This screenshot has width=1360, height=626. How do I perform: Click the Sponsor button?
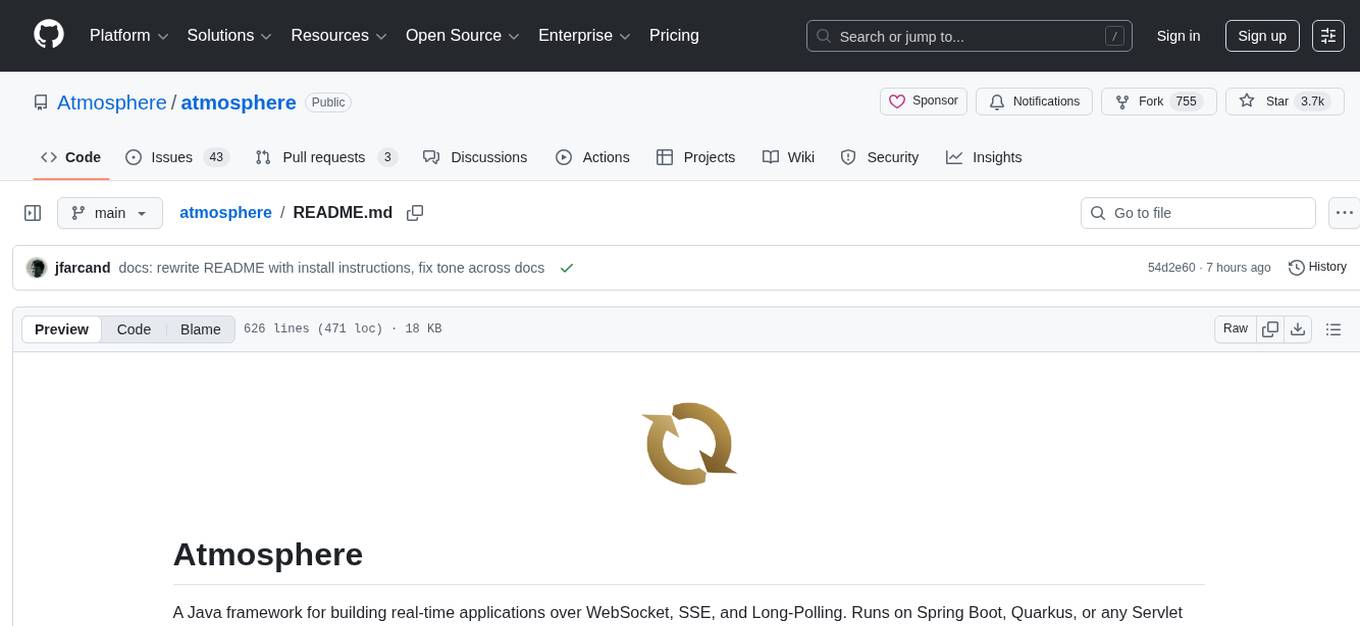click(x=924, y=101)
